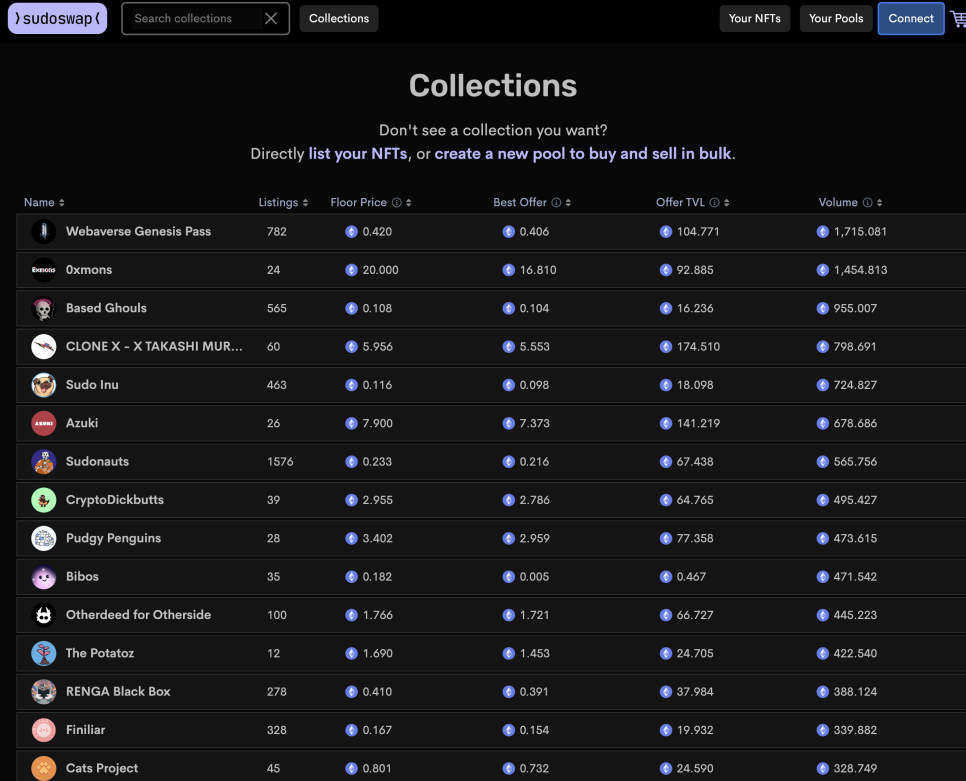Image resolution: width=966 pixels, height=781 pixels.
Task: Sort table by Volume column
Action: (x=850, y=202)
